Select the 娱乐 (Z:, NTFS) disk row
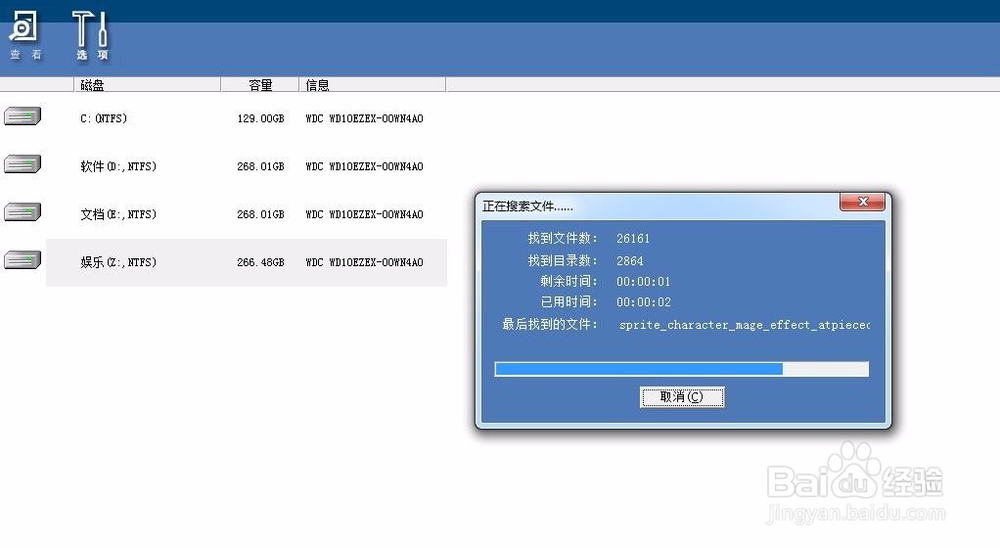 click(246, 262)
